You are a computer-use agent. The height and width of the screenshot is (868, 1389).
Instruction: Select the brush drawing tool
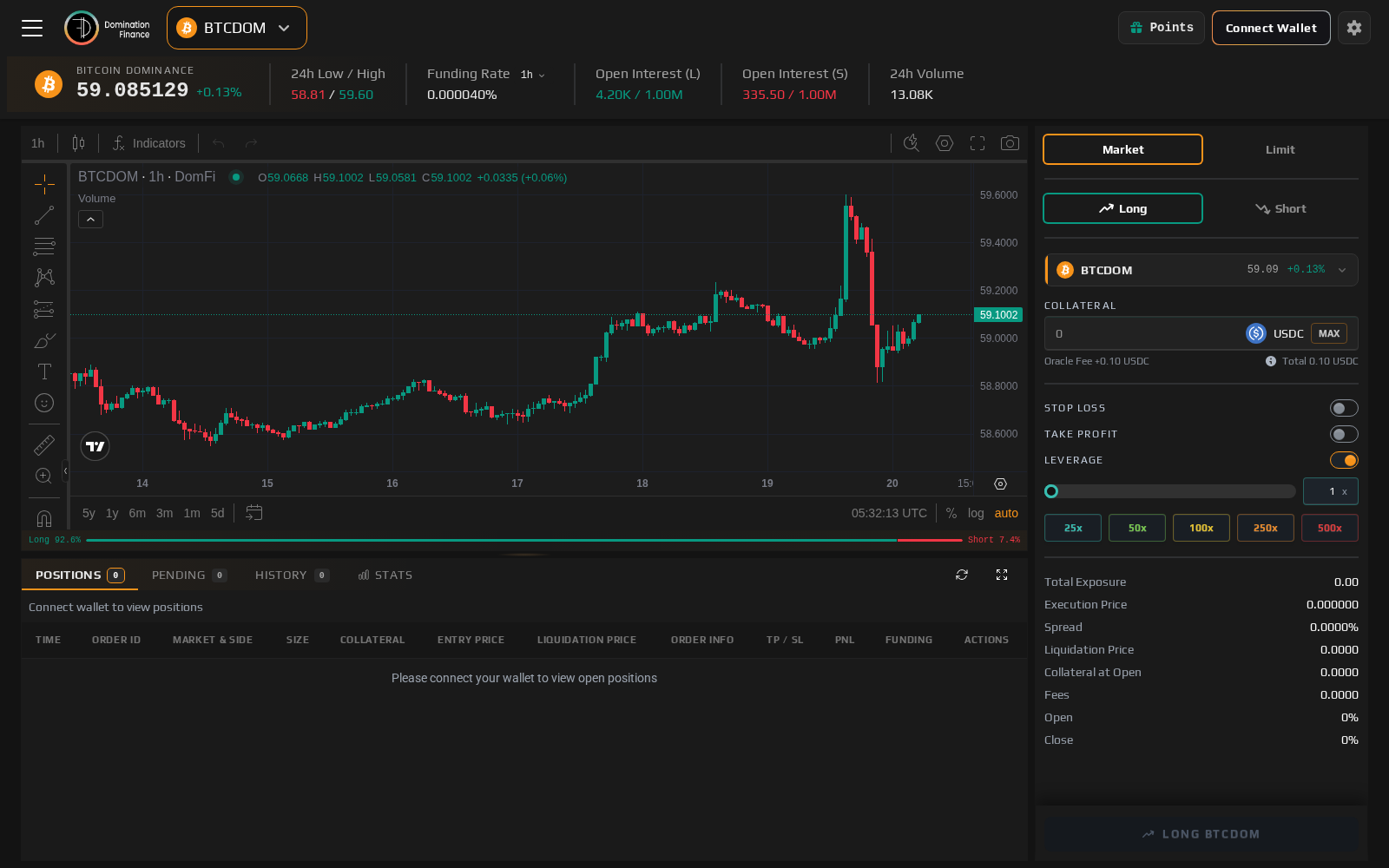[x=44, y=340]
